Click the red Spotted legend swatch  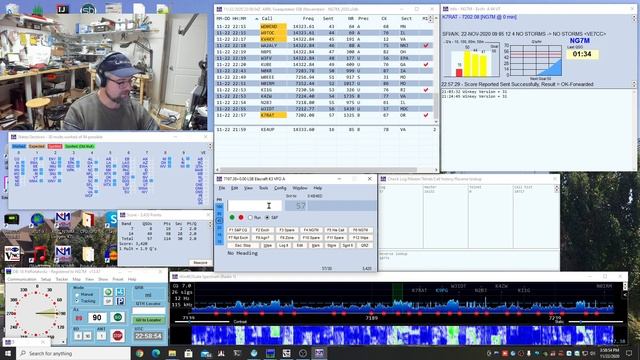coord(55,146)
